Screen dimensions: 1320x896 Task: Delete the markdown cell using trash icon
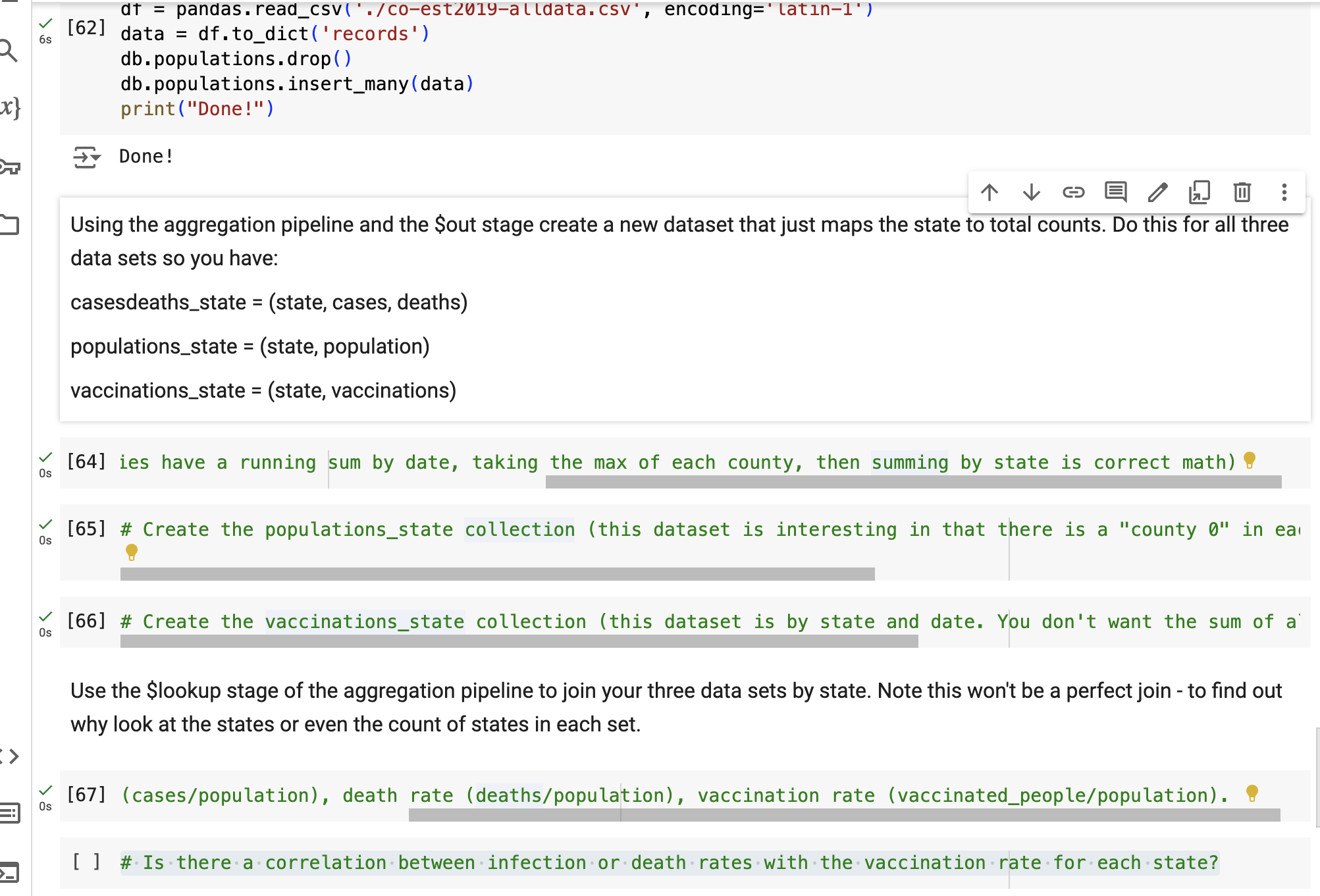(1242, 192)
